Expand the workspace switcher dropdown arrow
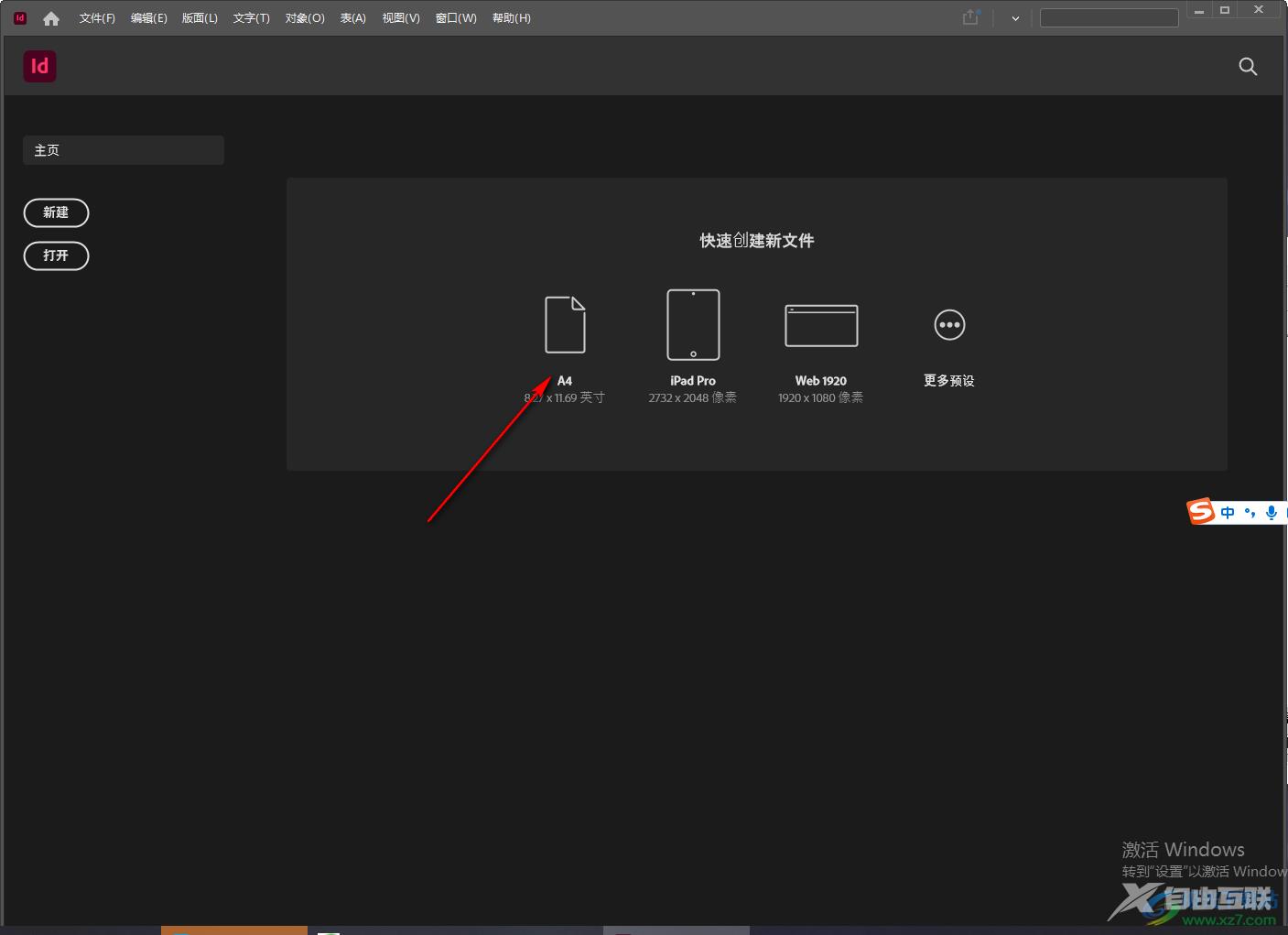This screenshot has width=1288, height=935. pos(1015,18)
